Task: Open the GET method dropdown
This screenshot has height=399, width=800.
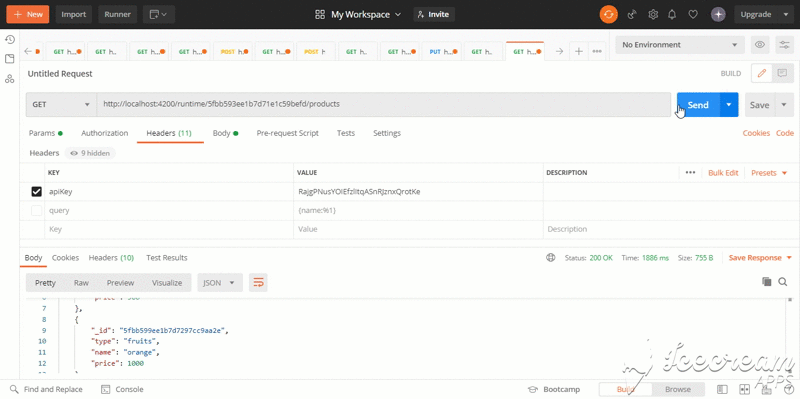Action: [61, 105]
